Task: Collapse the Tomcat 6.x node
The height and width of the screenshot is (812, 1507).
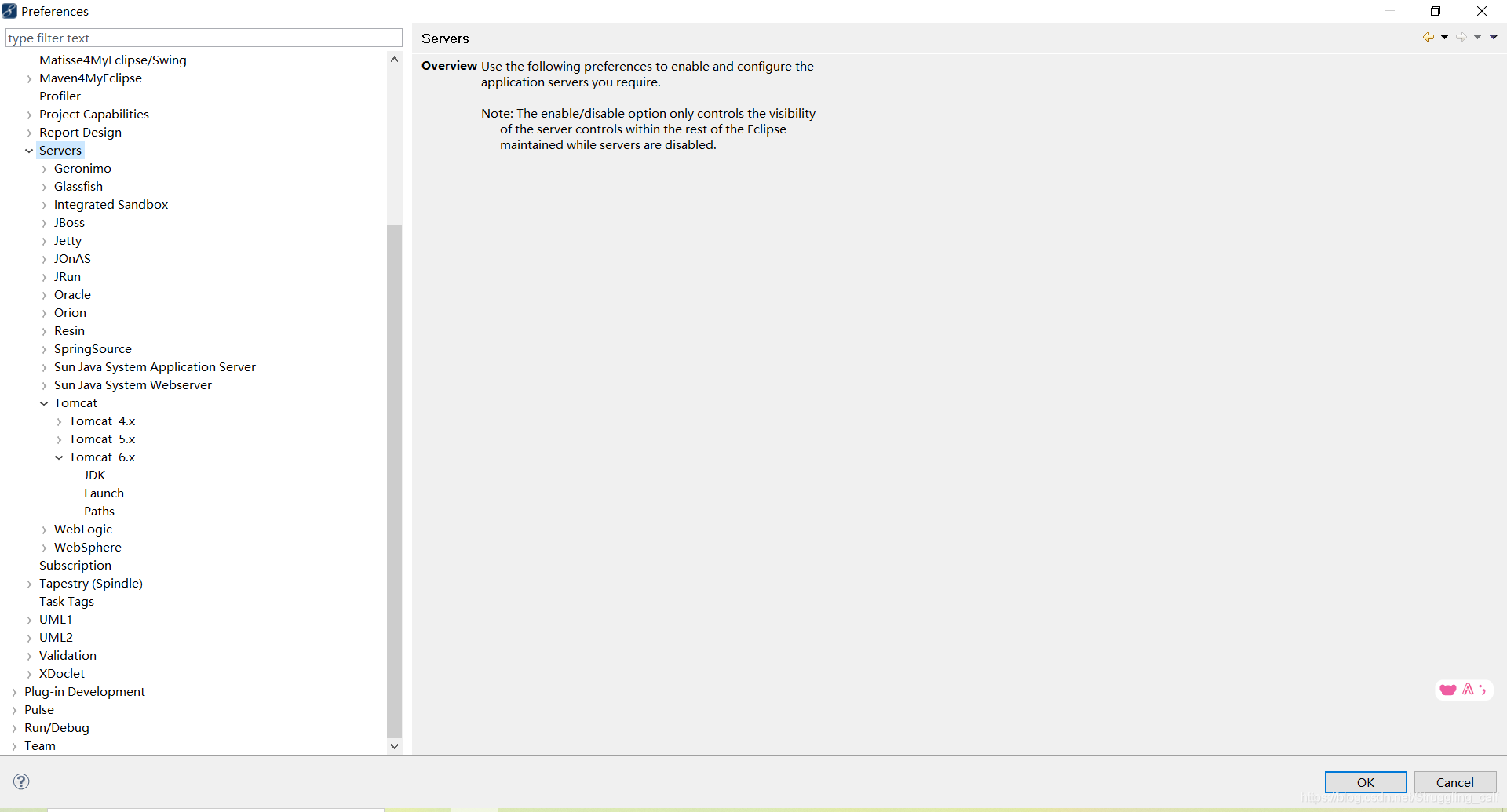Action: pos(59,457)
